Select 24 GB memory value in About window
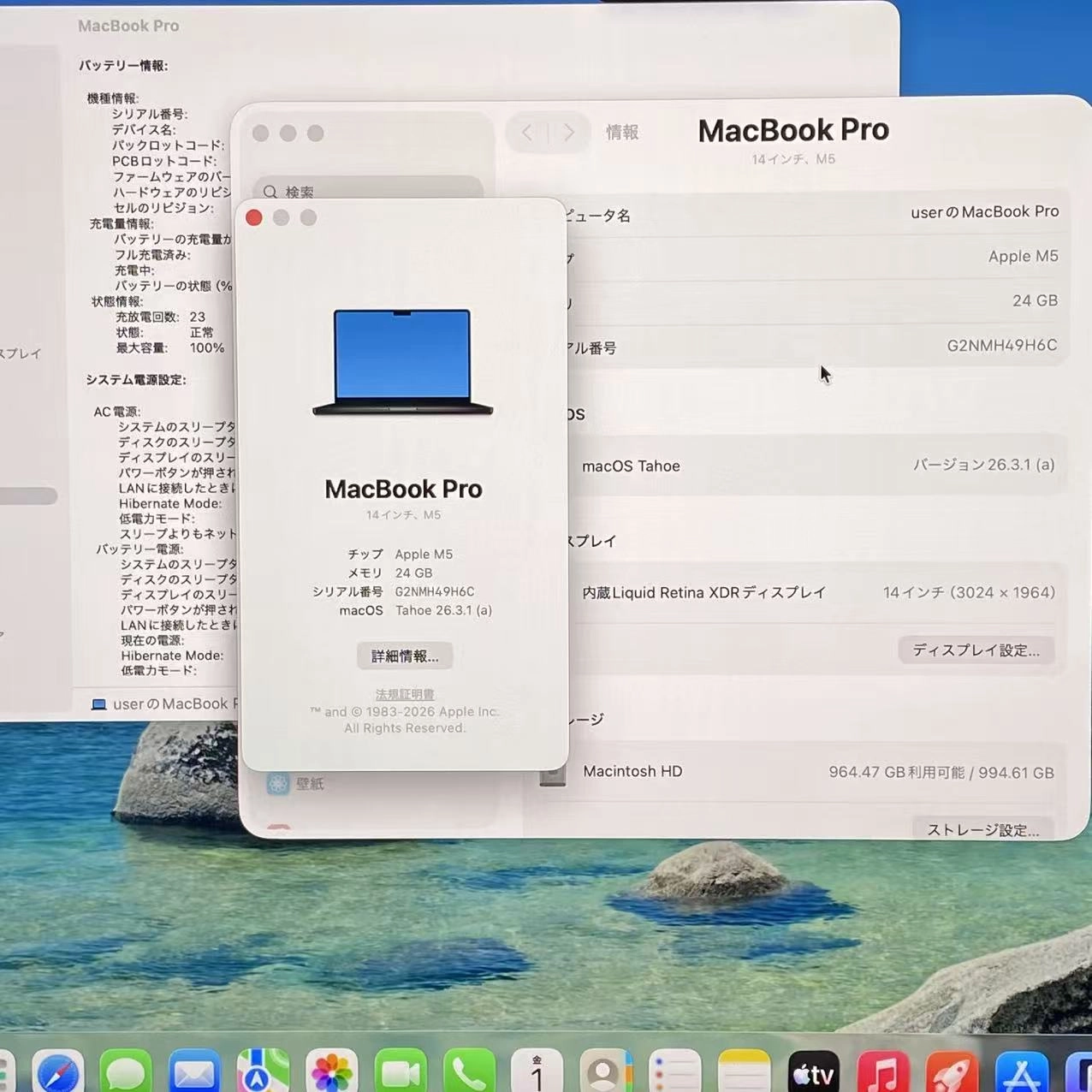1092x1092 pixels. click(413, 573)
